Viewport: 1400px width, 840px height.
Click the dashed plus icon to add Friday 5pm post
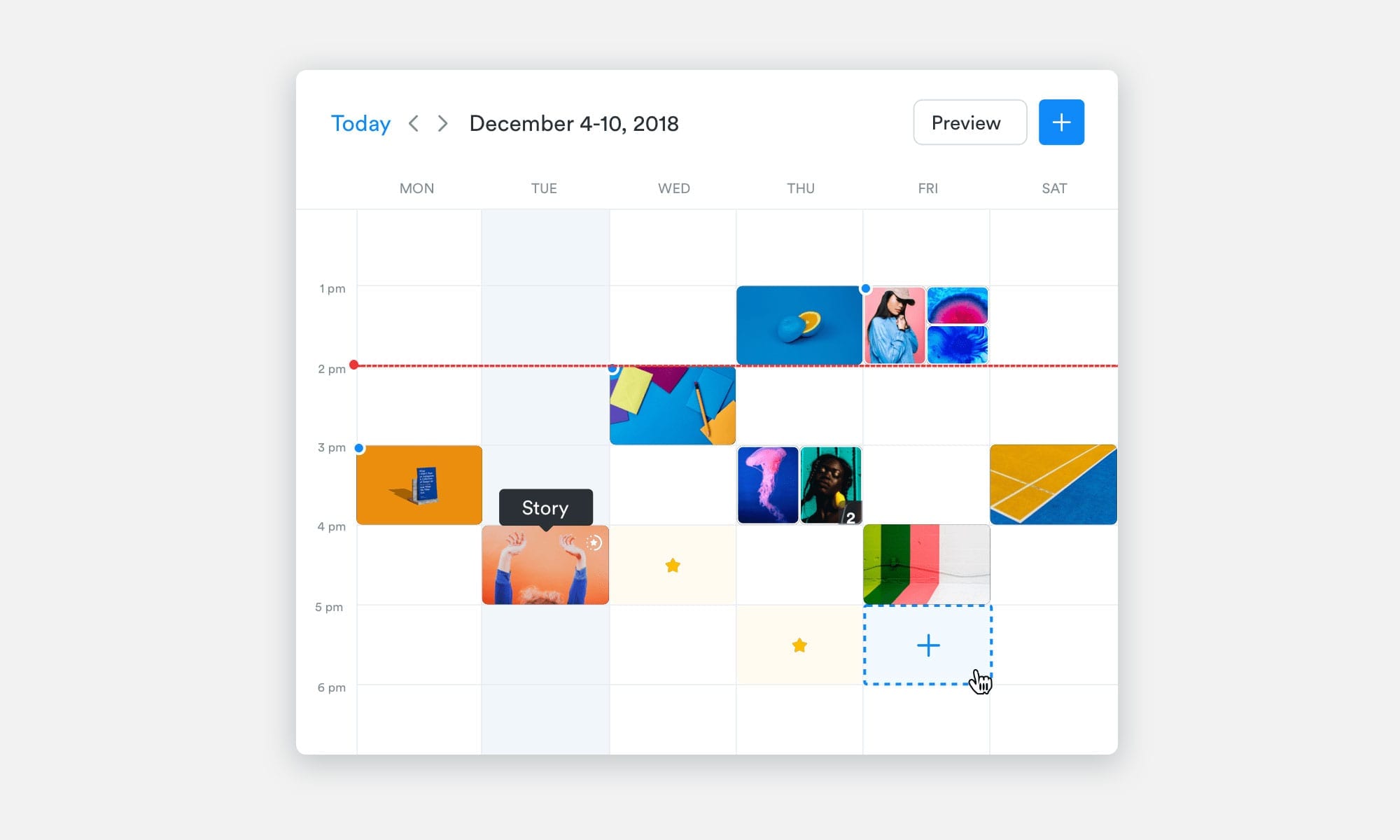tap(927, 645)
